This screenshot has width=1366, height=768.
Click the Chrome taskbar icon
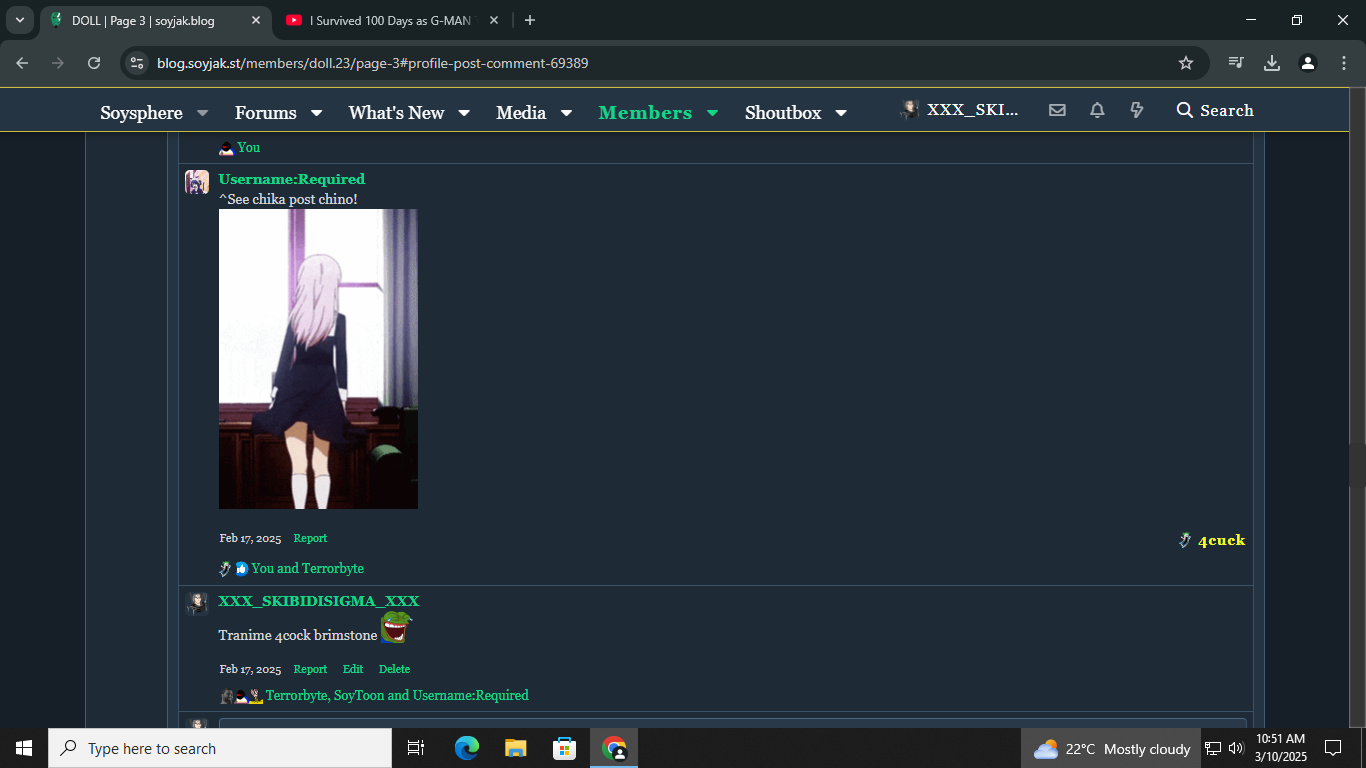(x=614, y=748)
